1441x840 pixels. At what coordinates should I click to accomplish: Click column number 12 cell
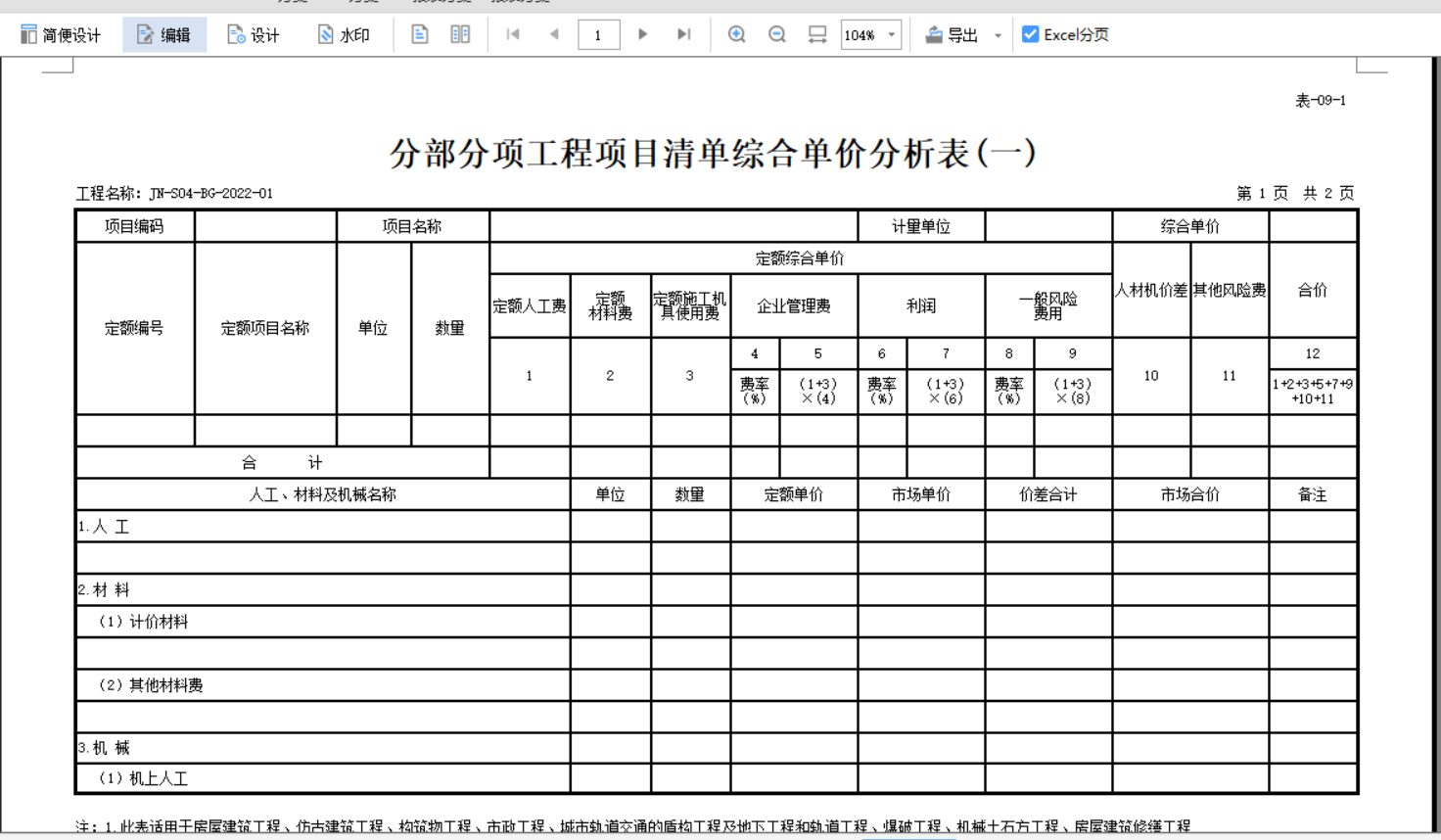(x=1313, y=353)
